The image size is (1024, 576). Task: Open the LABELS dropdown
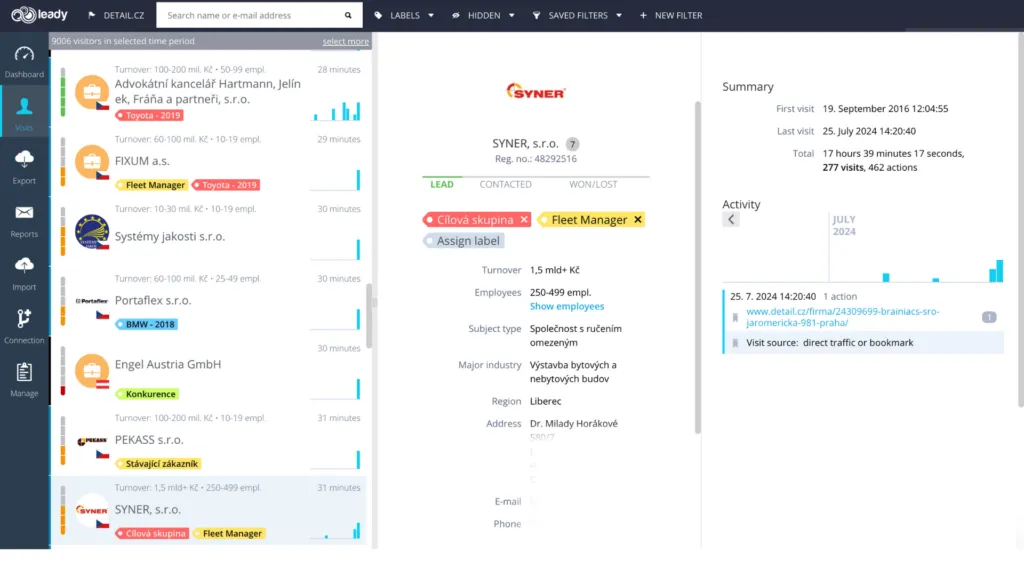404,15
